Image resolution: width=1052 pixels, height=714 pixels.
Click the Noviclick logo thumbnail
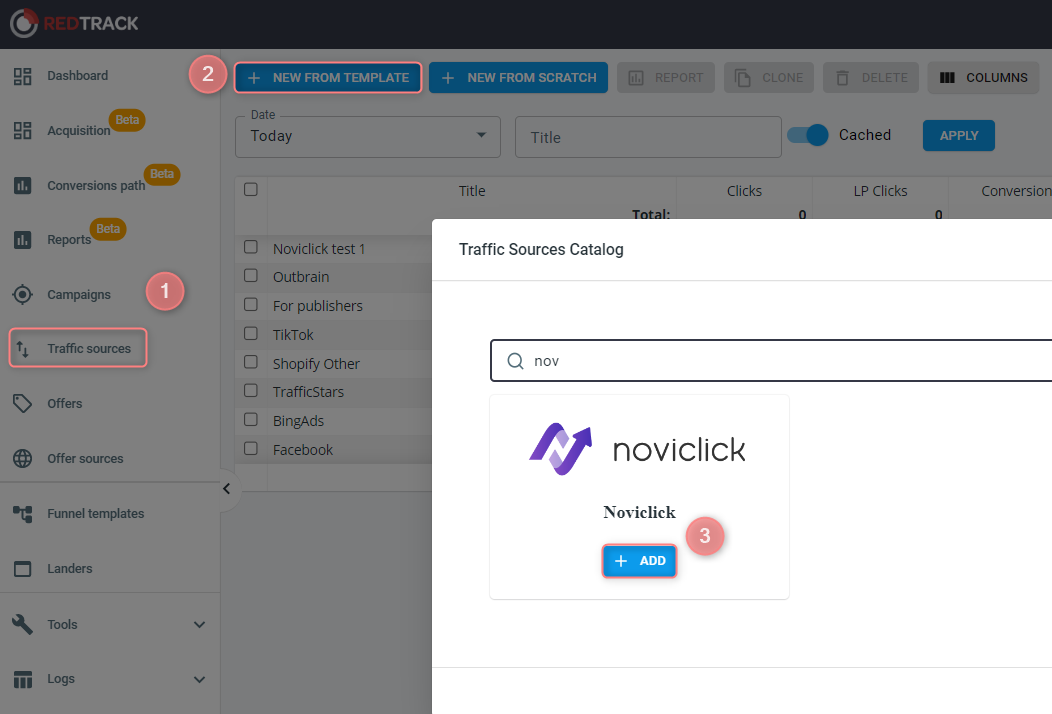(x=637, y=449)
